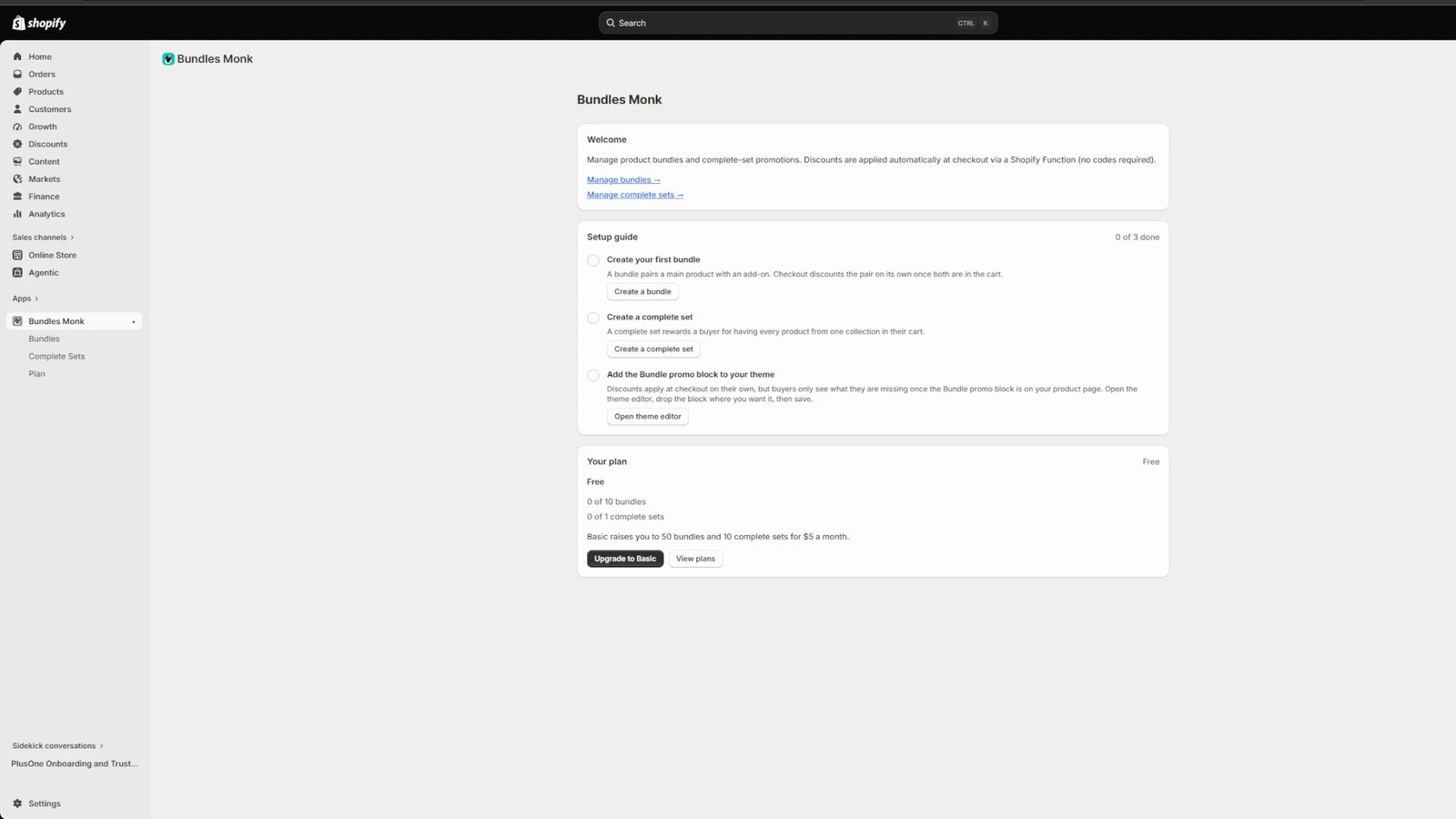Click the Create a bundle button

click(642, 292)
